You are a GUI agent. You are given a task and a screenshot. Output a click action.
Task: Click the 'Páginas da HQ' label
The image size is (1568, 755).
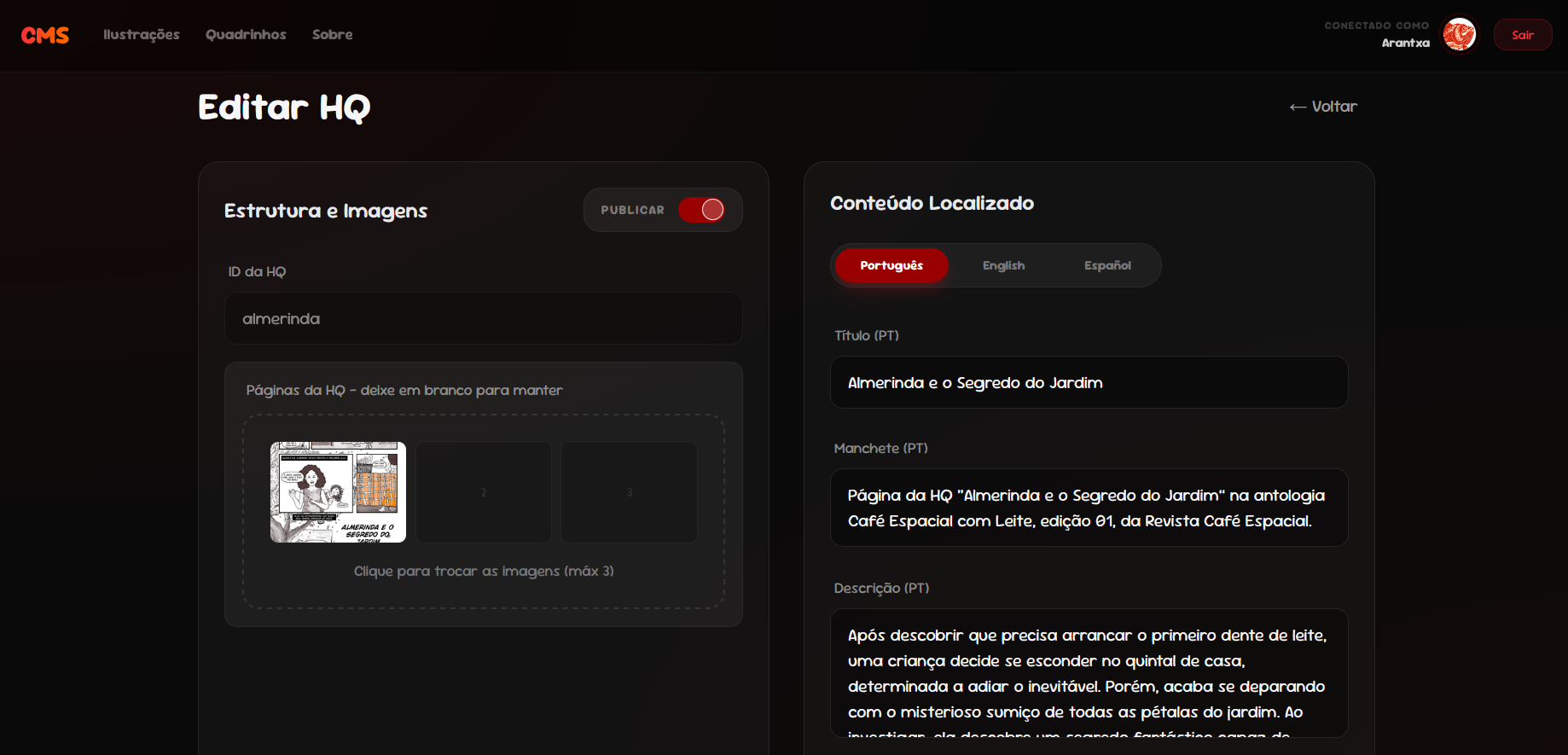pyautogui.click(x=404, y=390)
